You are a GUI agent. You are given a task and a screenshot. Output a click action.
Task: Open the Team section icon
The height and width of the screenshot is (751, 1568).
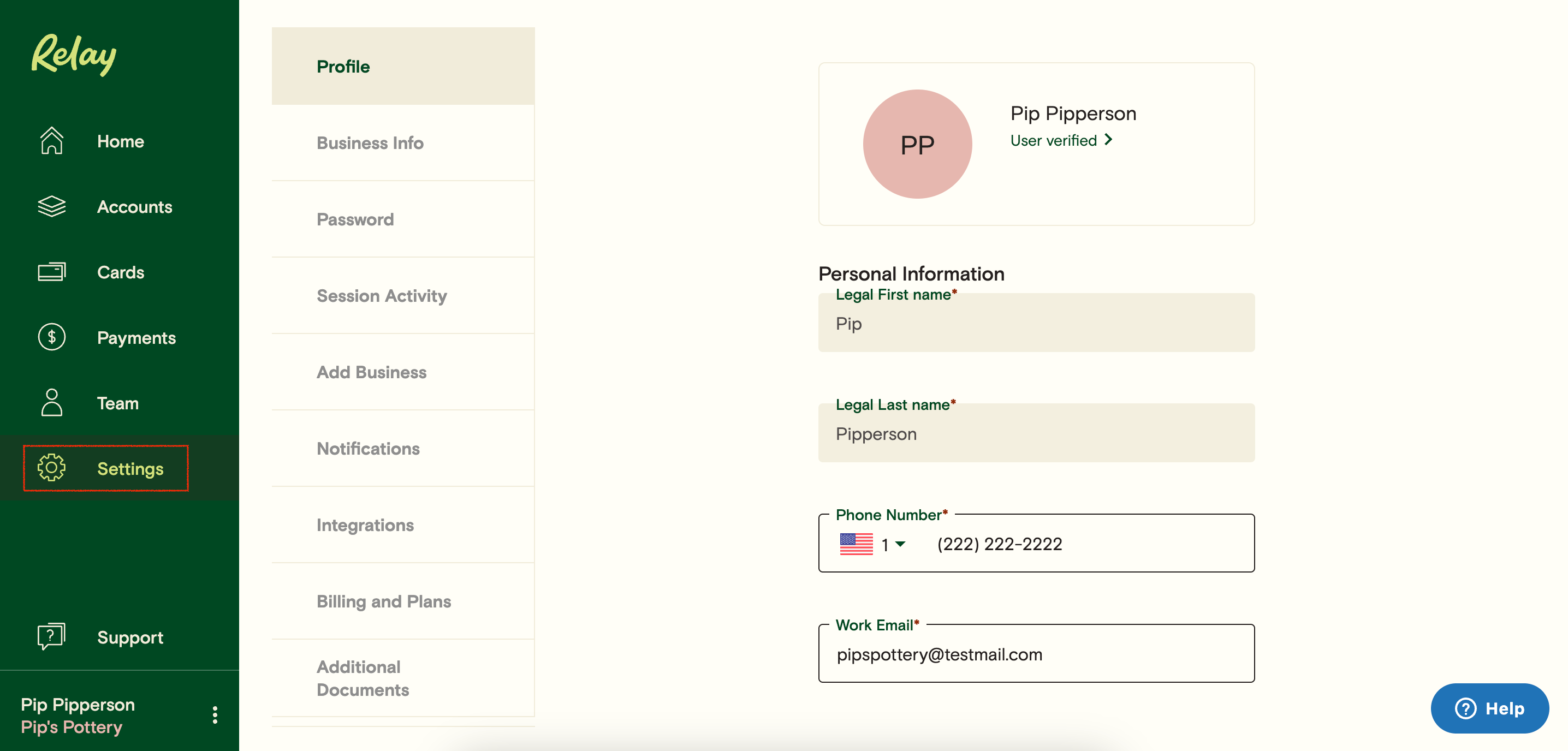pyautogui.click(x=52, y=402)
